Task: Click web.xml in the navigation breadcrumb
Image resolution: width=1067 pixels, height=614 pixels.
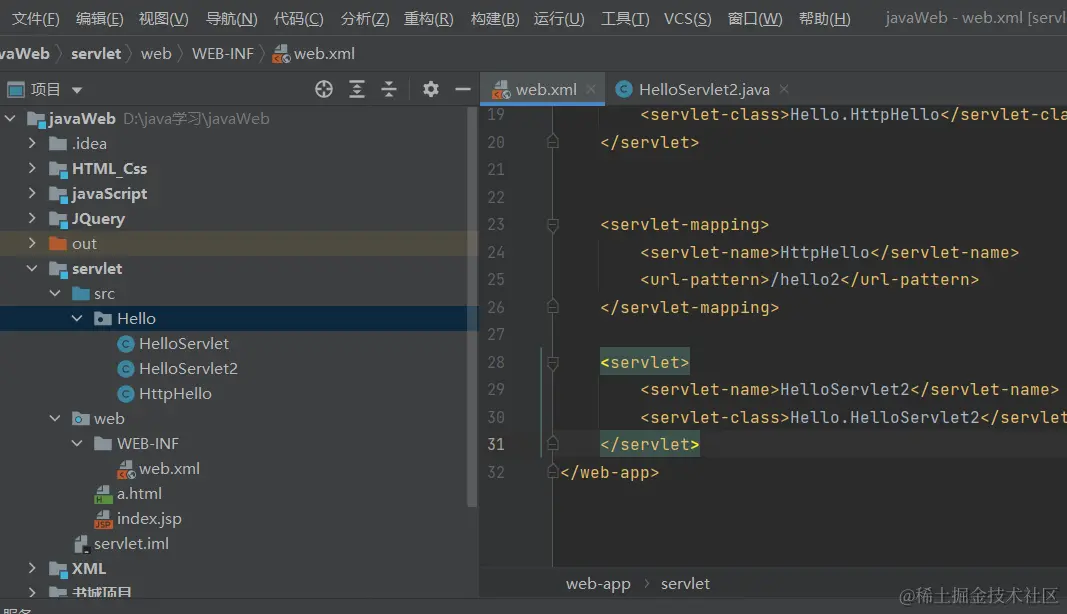Action: click(314, 54)
